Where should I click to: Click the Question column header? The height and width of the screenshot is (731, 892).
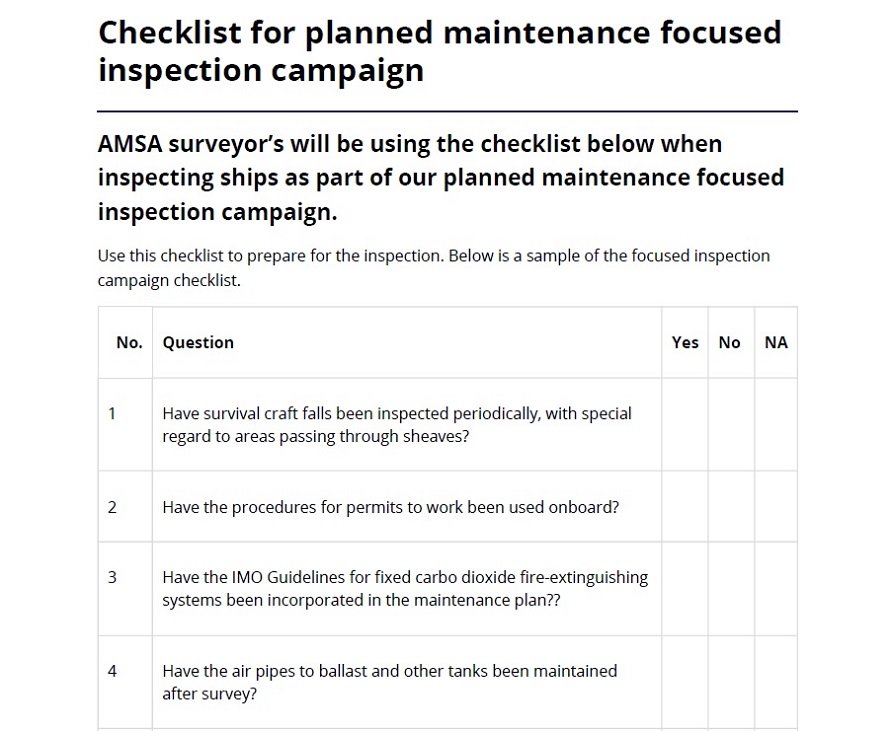198,342
